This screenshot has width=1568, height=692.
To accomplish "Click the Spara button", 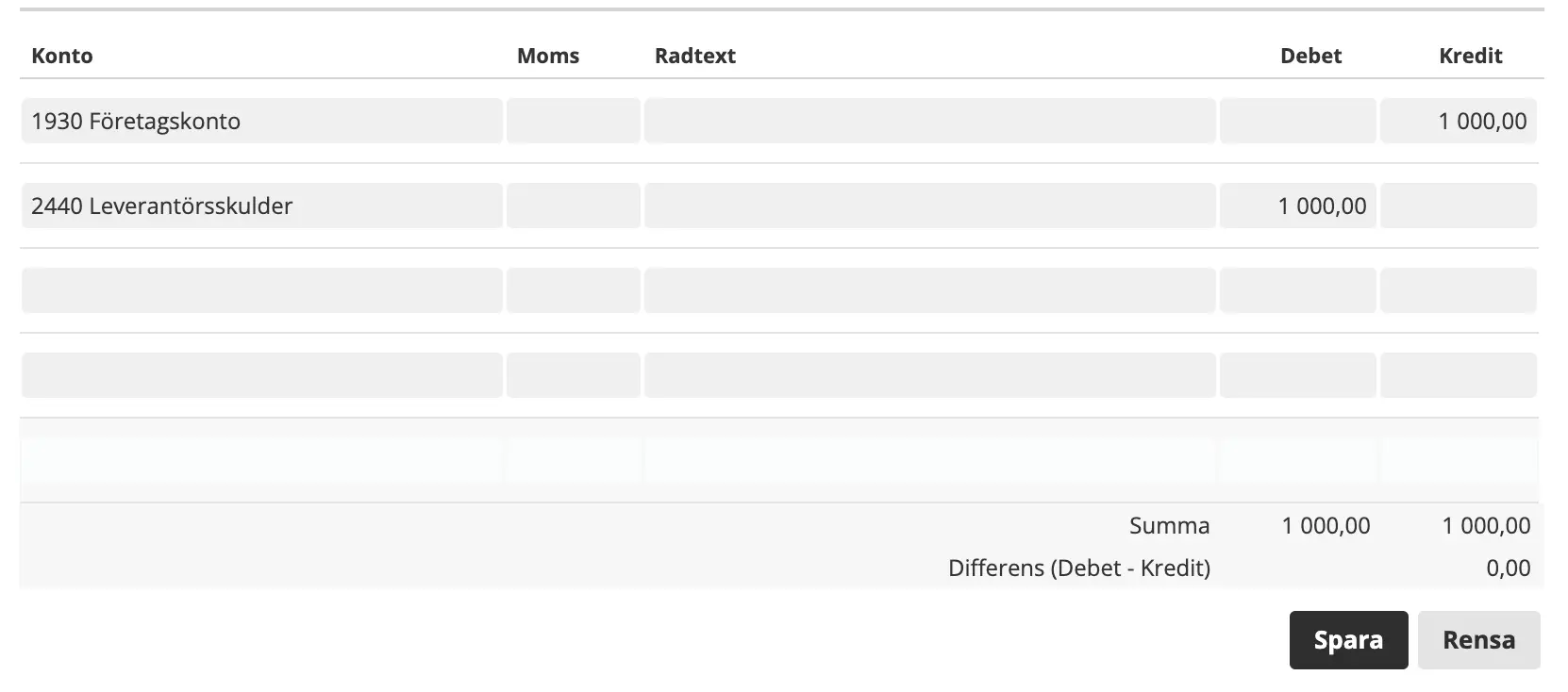I will click(1347, 640).
